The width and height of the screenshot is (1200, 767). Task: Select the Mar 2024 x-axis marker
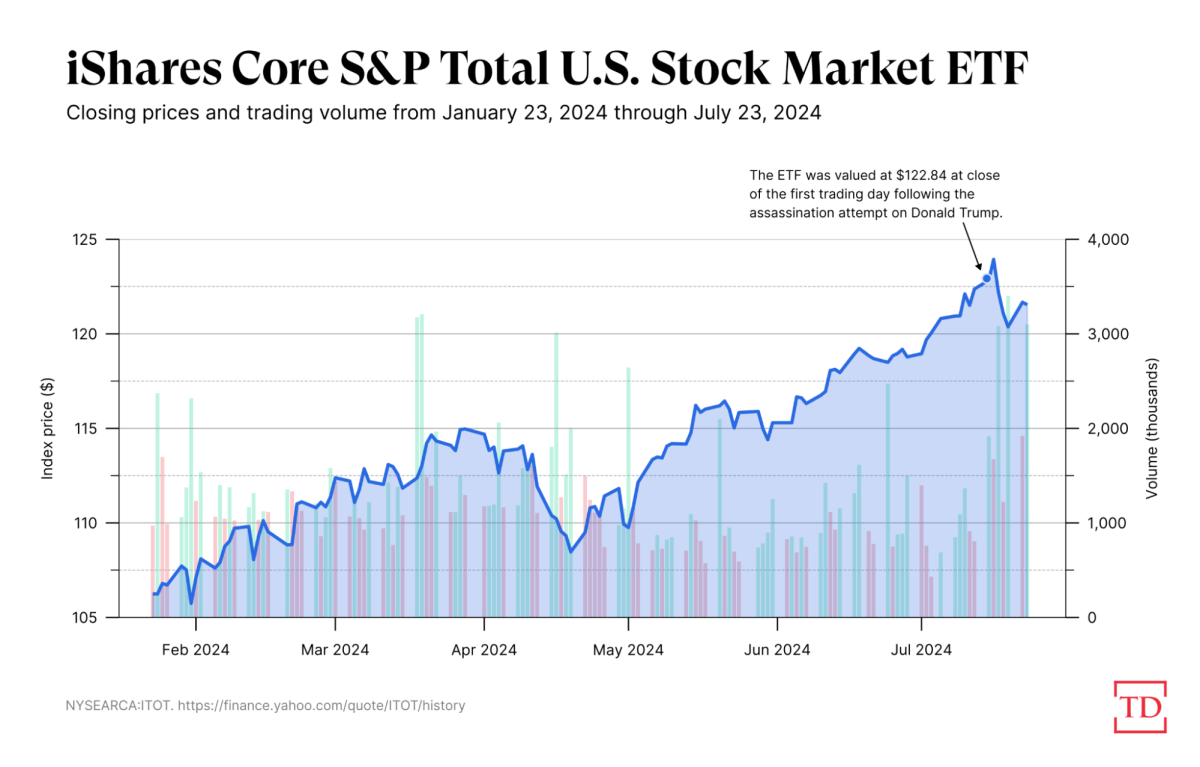(x=334, y=649)
